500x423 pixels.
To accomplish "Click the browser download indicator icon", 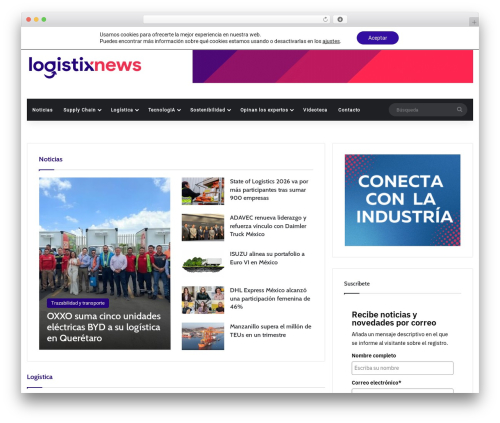I will 340,20.
